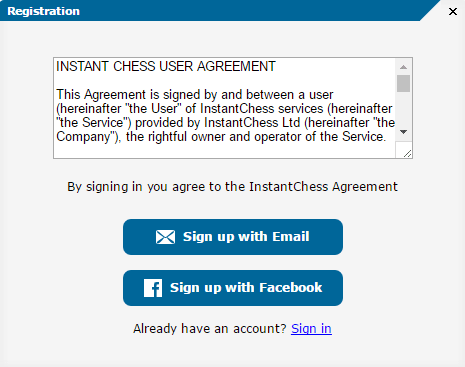Click the INSTANT CHESS USER AGREEMENT heading
465x367 pixels.
(x=166, y=66)
